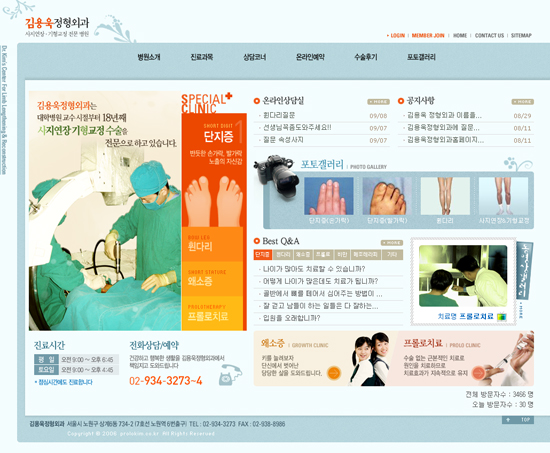Image resolution: width=550 pixels, height=453 pixels.
Task: Click the 김용욱정형외과 logo
Action: click(x=57, y=27)
